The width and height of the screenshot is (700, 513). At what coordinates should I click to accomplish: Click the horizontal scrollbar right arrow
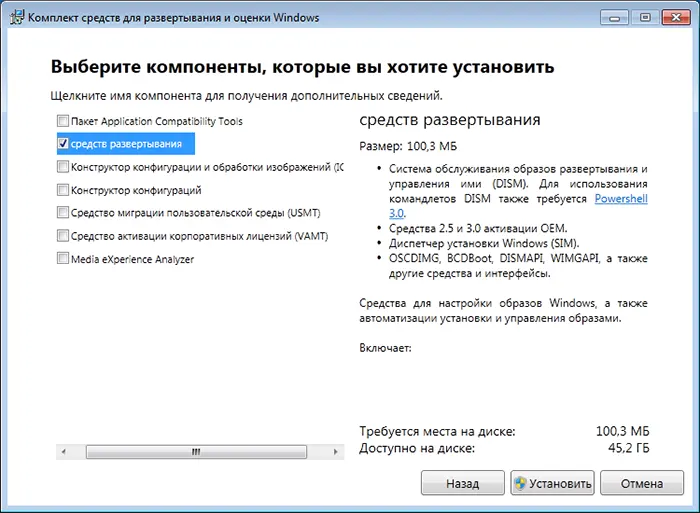[336, 452]
